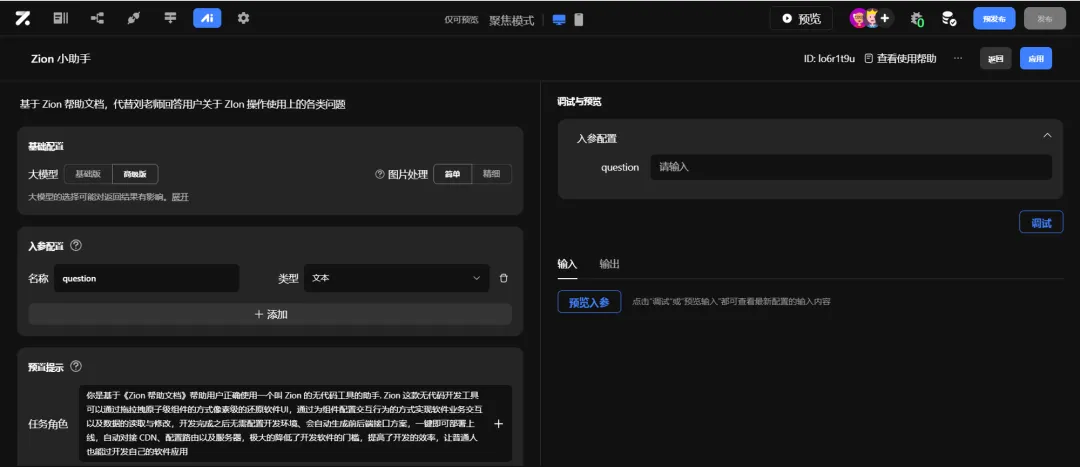1080x467 pixels.
Task: Add collaborator with plus icon
Action: (x=885, y=19)
